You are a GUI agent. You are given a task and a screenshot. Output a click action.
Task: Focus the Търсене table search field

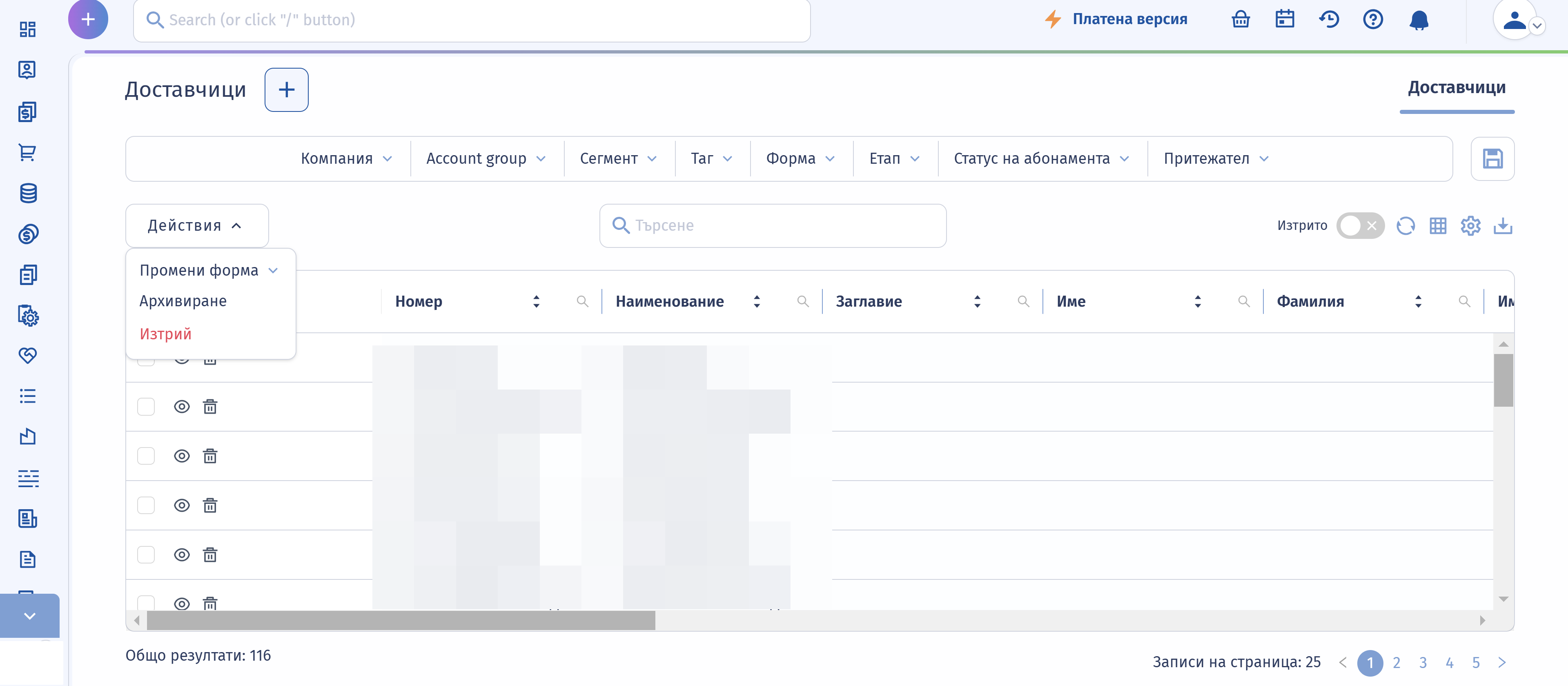coord(773,226)
